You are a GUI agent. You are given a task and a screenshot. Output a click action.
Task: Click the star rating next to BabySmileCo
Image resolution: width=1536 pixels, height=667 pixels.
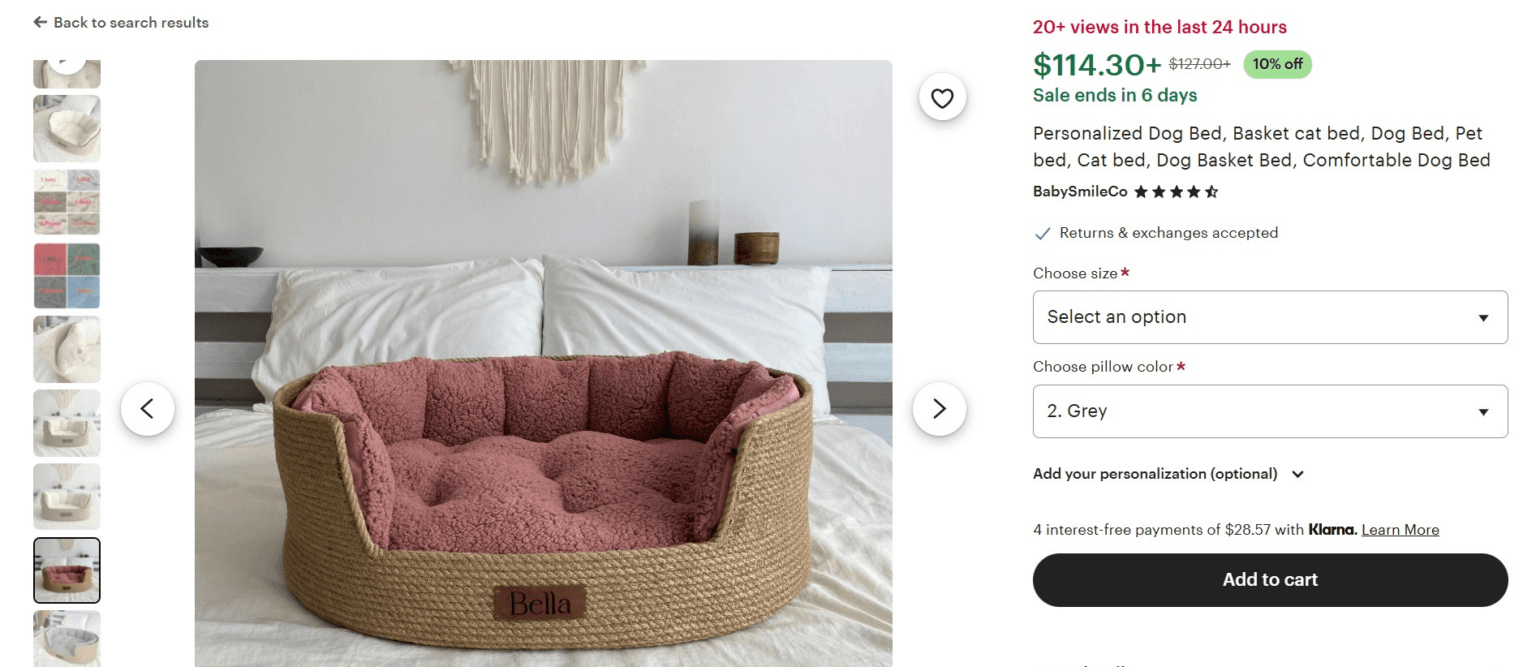click(x=1177, y=190)
